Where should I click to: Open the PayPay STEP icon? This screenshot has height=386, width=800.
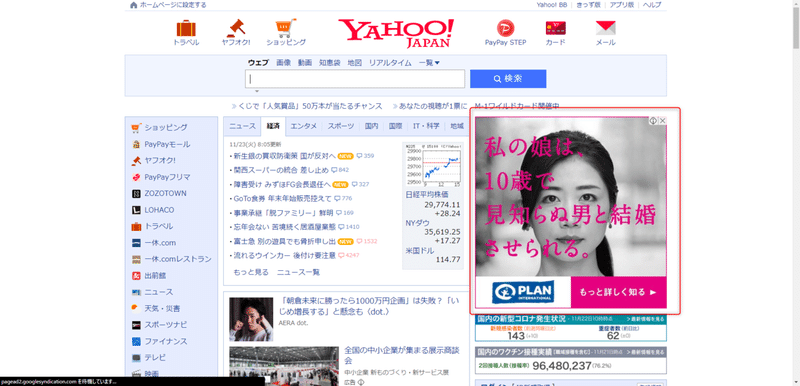(505, 28)
